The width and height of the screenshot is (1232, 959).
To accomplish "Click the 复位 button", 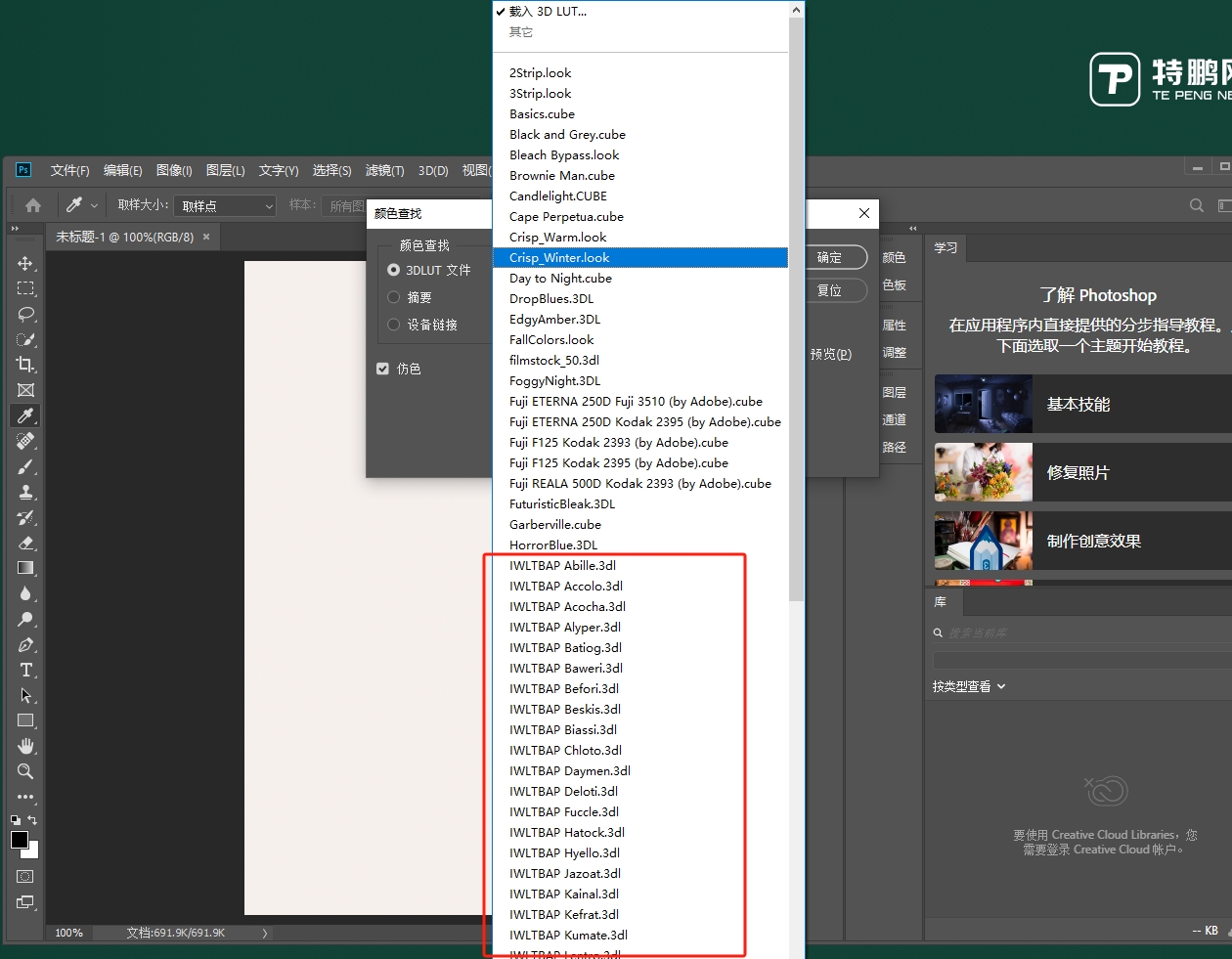I will (x=829, y=290).
